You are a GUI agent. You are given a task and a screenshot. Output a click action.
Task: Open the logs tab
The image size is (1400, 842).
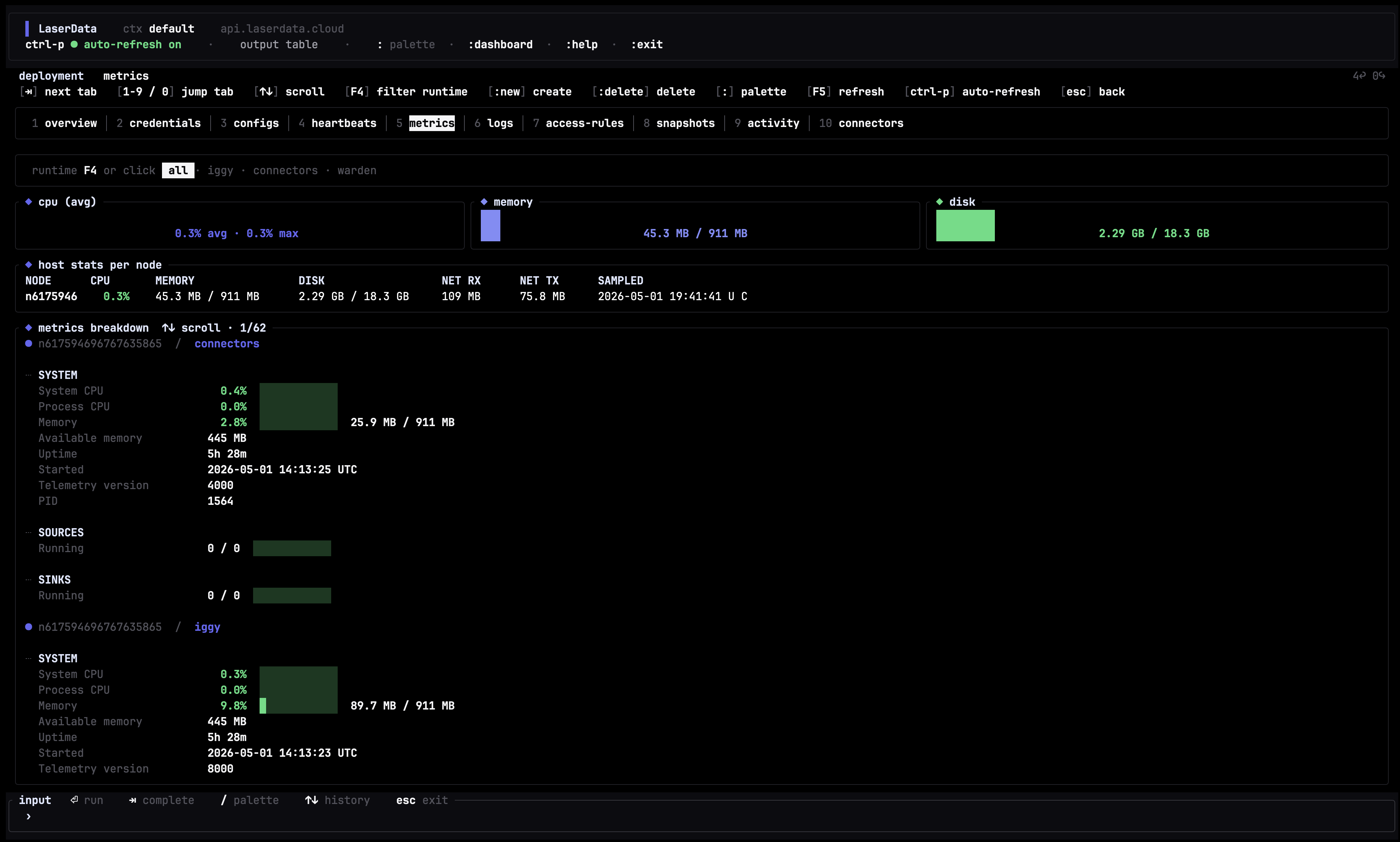[x=493, y=123]
